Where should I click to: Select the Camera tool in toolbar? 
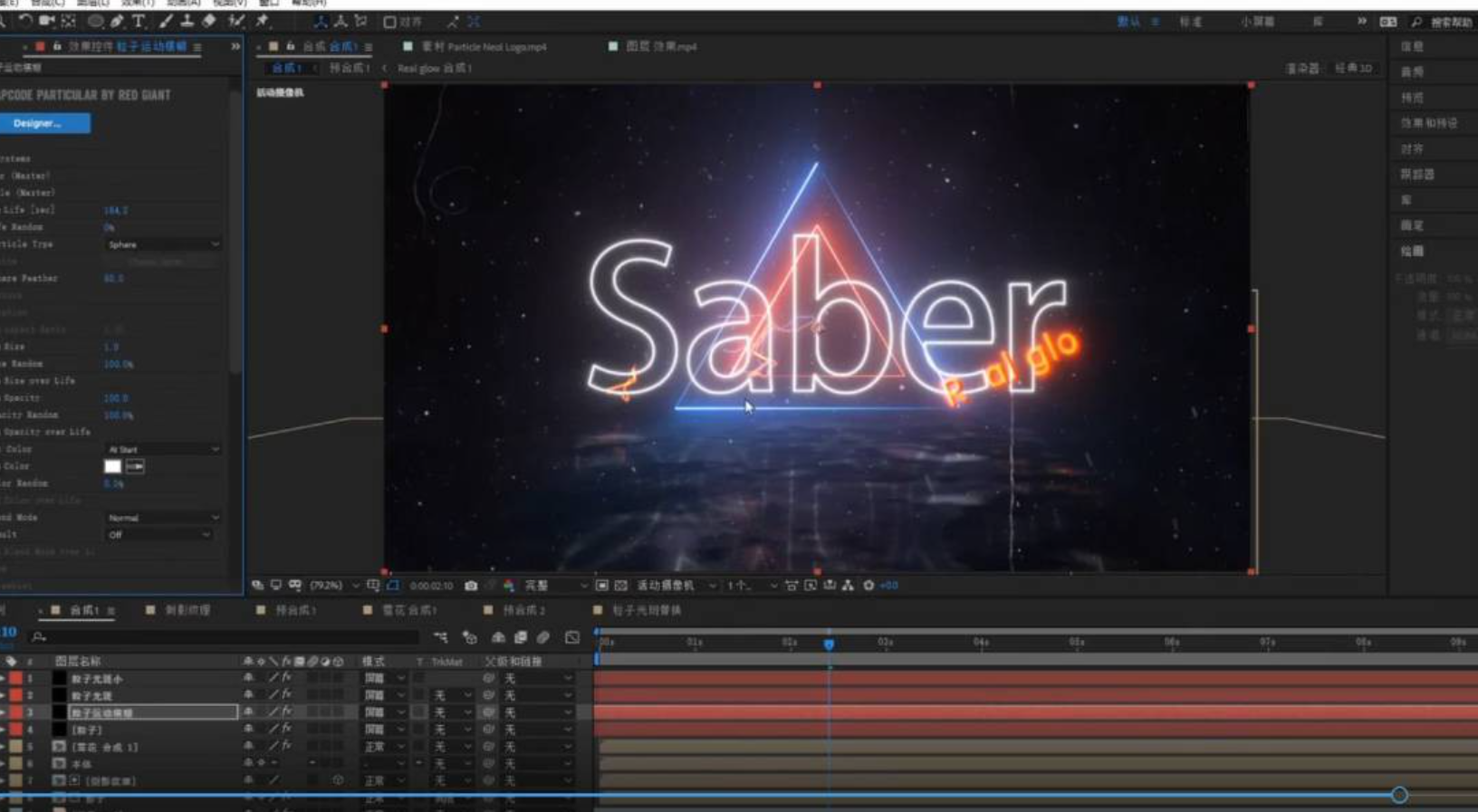tap(47, 21)
